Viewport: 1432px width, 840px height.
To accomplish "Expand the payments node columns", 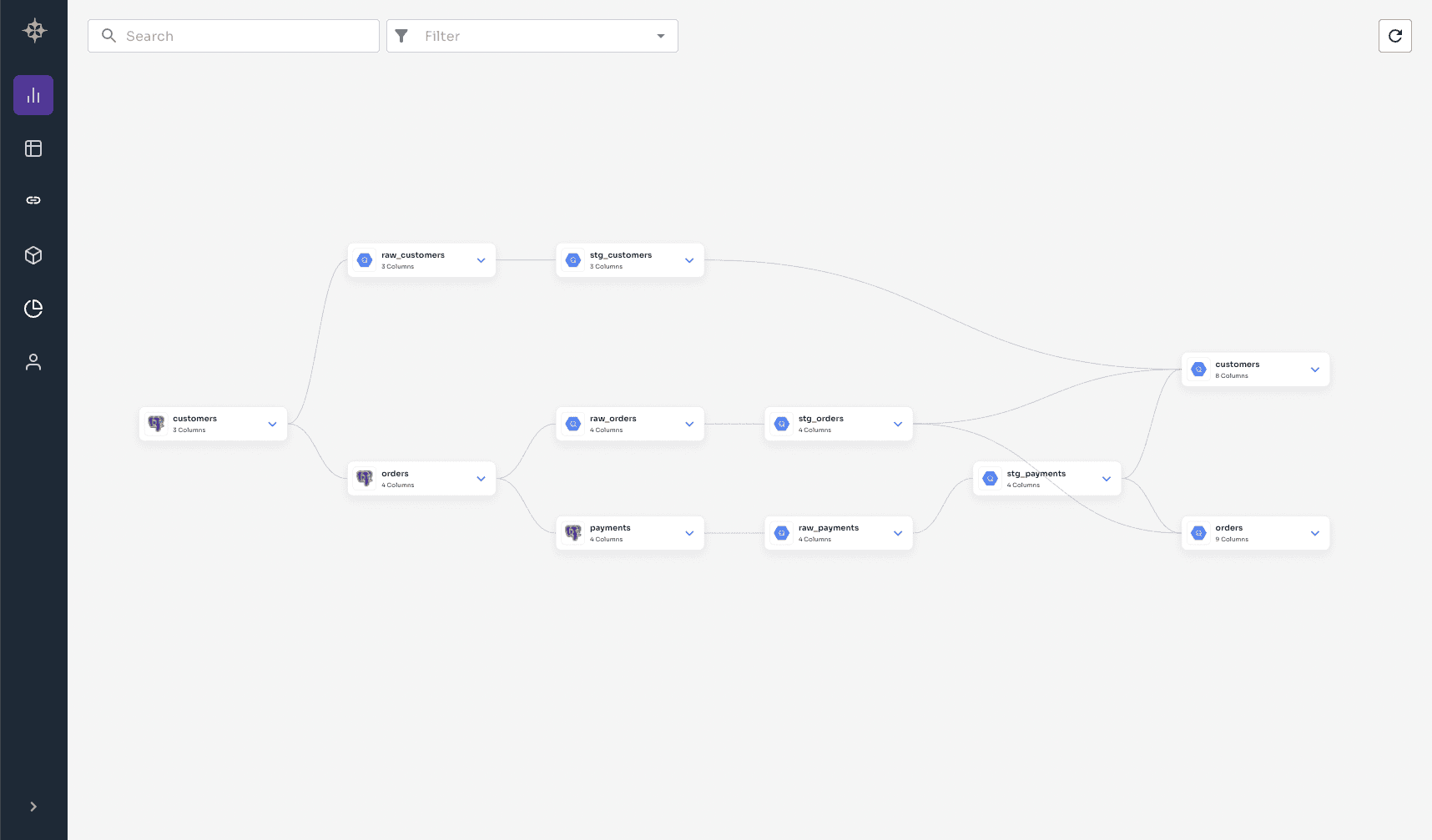I will coord(689,532).
